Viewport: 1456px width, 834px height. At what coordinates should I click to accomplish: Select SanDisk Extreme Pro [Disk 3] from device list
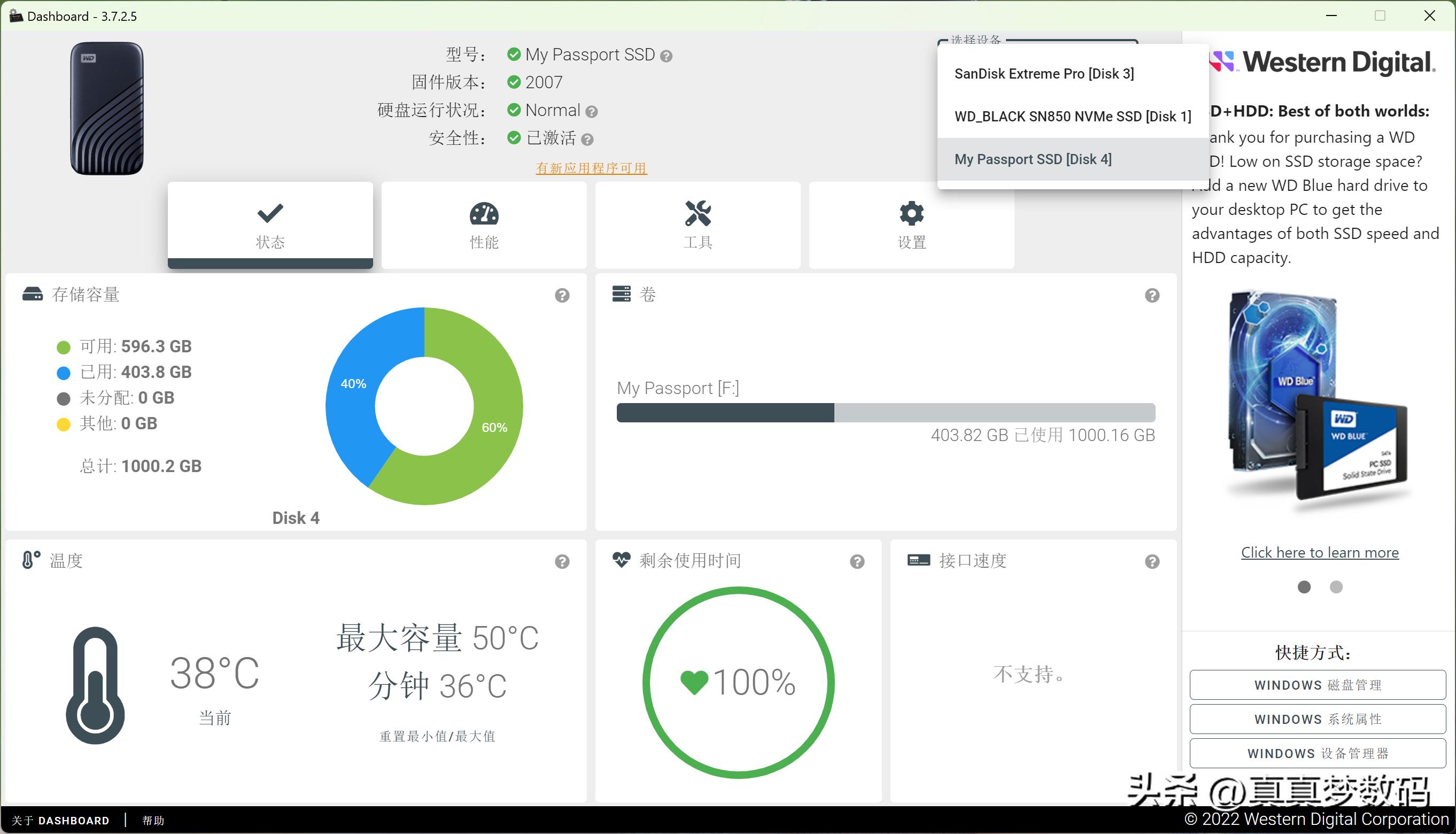tap(1045, 73)
